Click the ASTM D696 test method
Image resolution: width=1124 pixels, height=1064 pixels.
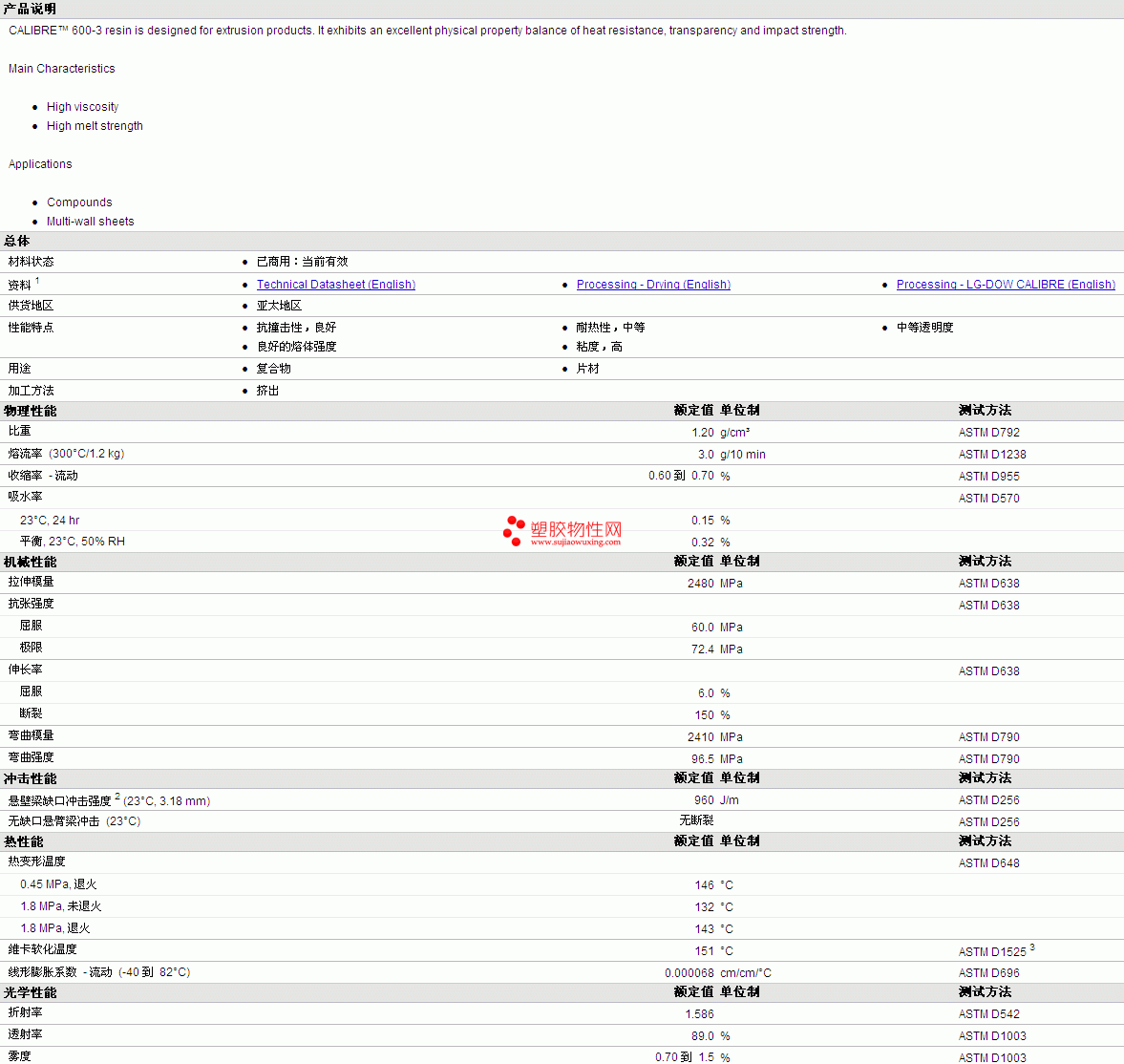(989, 973)
